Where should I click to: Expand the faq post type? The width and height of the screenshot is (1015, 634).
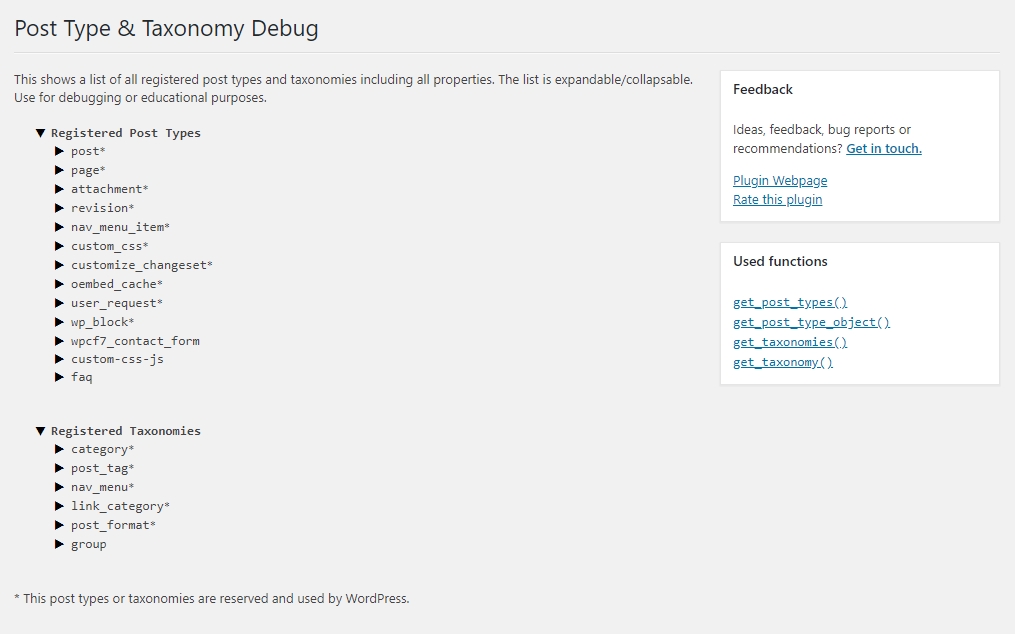pyautogui.click(x=60, y=377)
